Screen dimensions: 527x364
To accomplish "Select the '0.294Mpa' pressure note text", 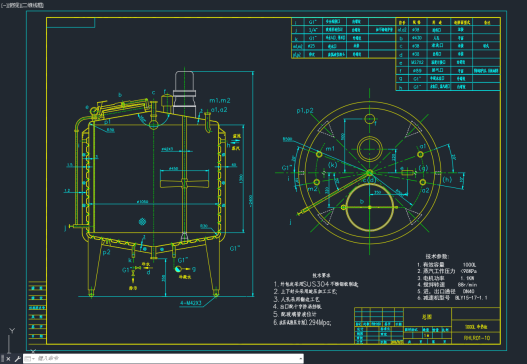I will tap(316, 322).
